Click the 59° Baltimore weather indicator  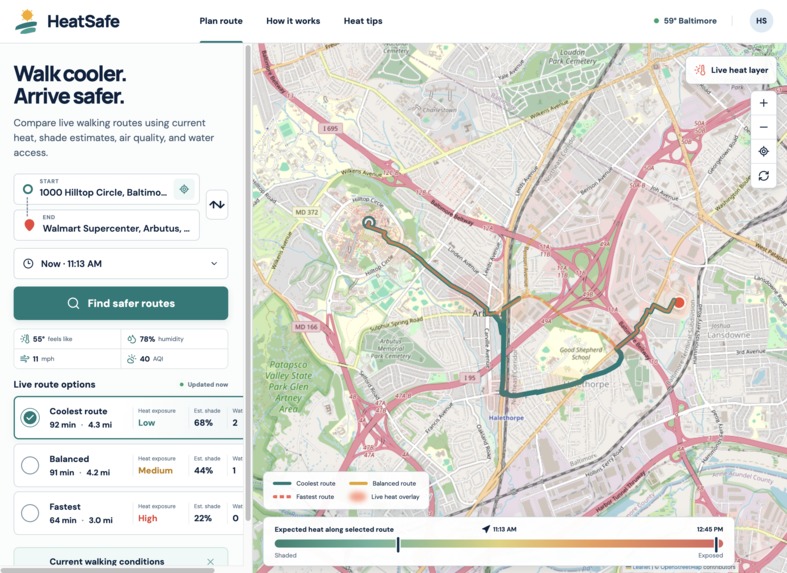686,21
